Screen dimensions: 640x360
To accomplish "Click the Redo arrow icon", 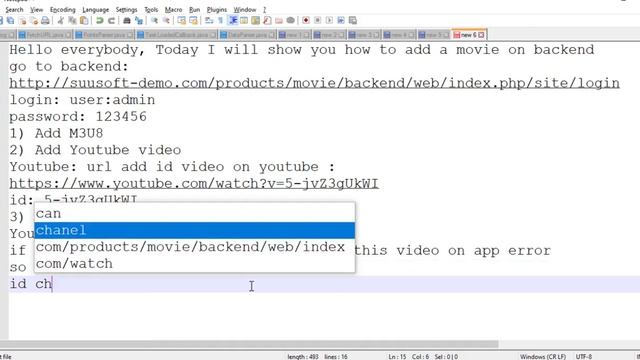I will (111, 20).
